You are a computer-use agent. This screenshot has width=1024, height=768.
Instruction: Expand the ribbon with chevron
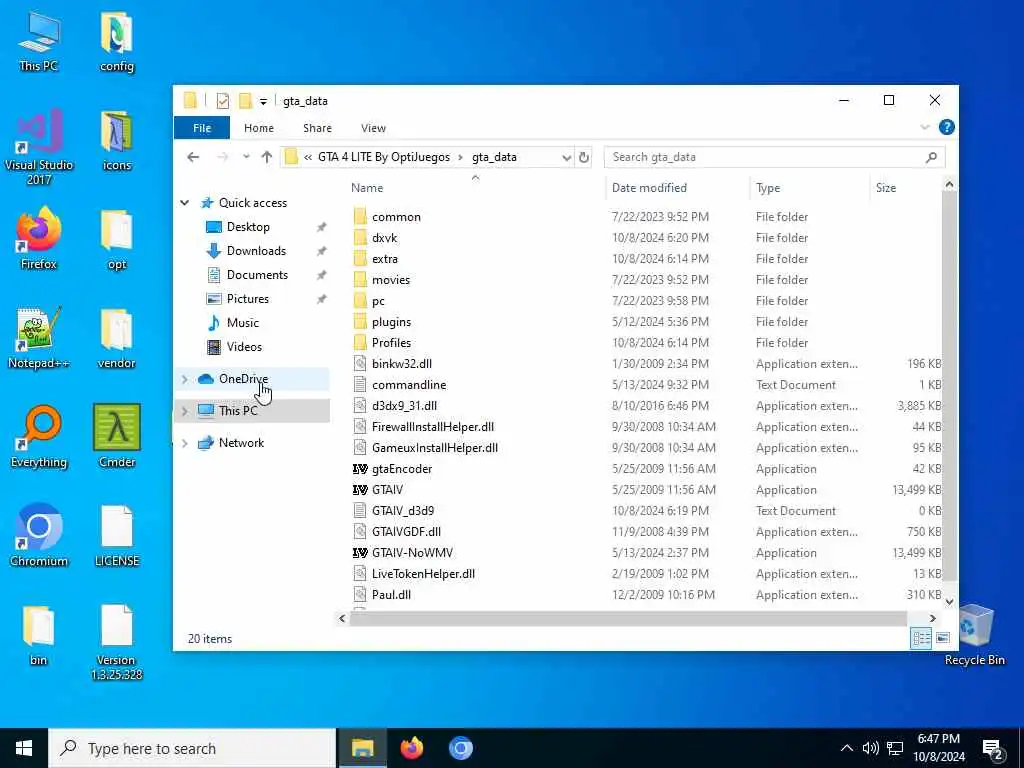925,127
